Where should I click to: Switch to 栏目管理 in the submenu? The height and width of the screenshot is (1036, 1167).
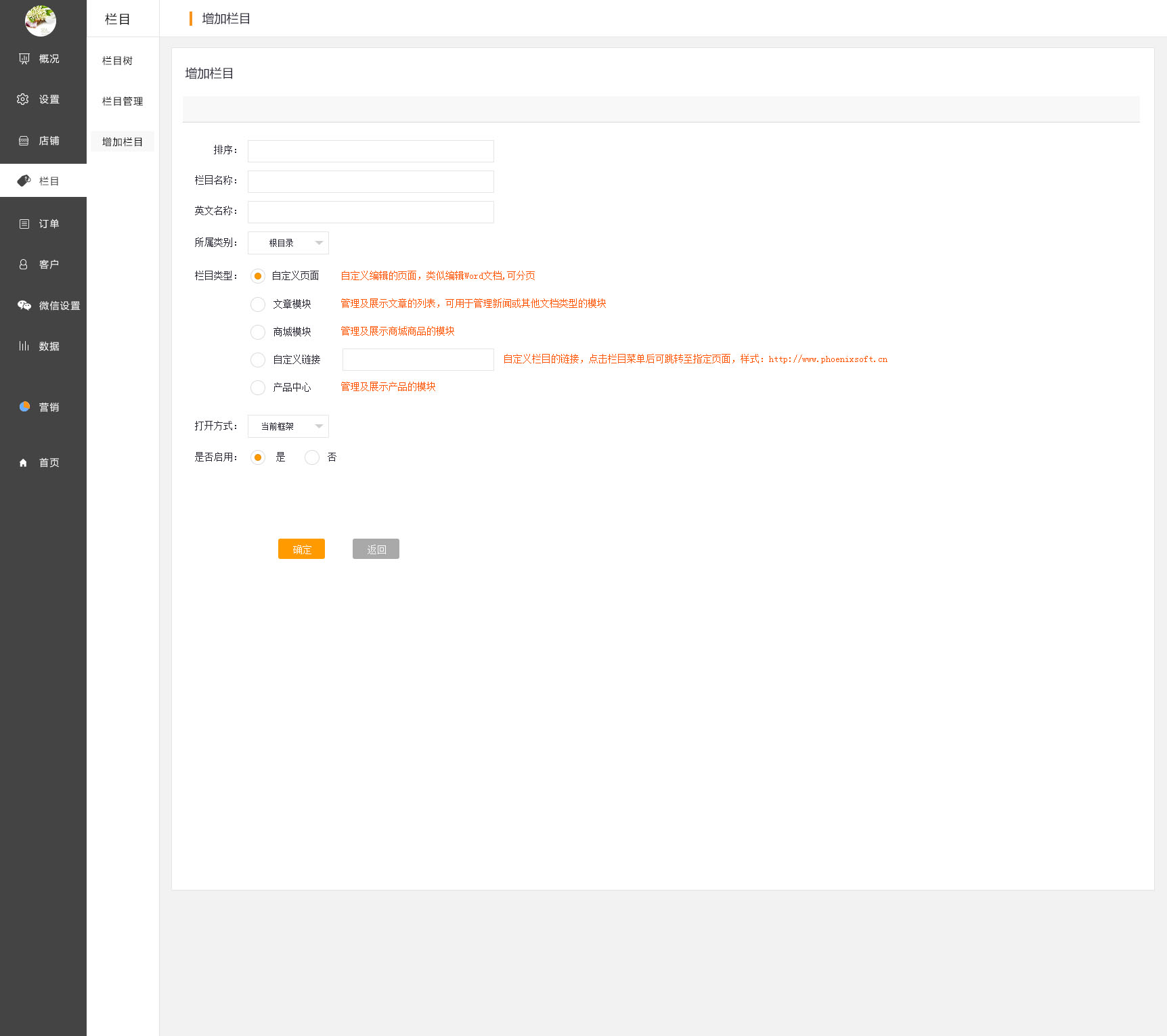pos(123,102)
